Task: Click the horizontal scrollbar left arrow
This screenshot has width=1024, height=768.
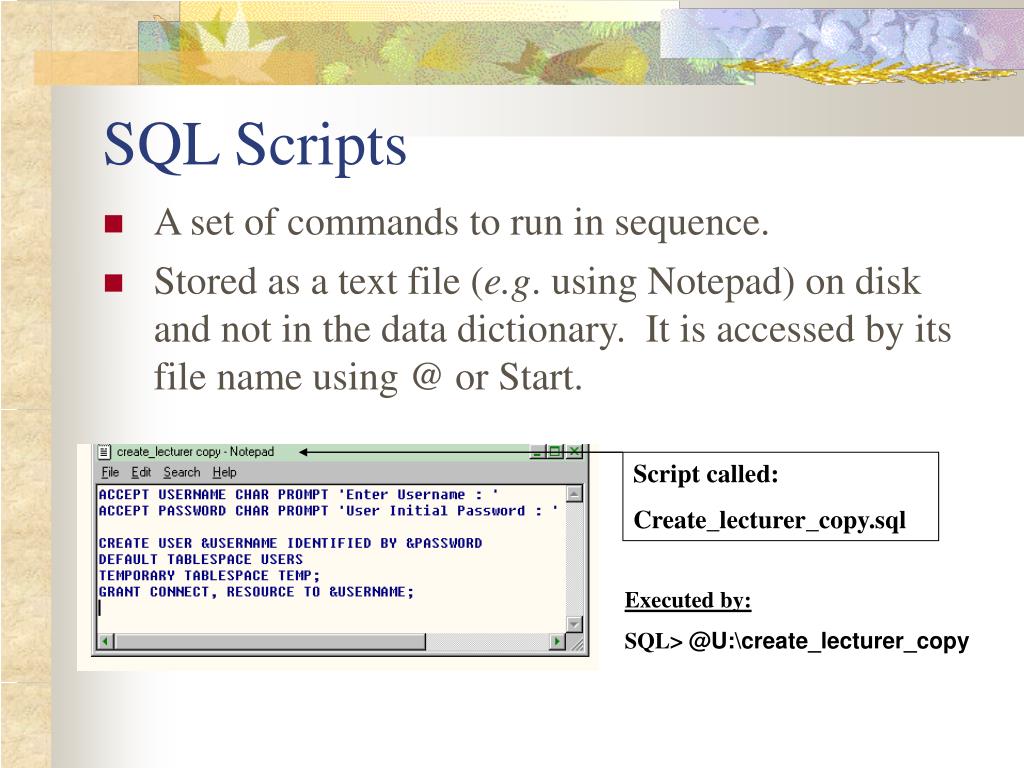Action: tap(106, 642)
